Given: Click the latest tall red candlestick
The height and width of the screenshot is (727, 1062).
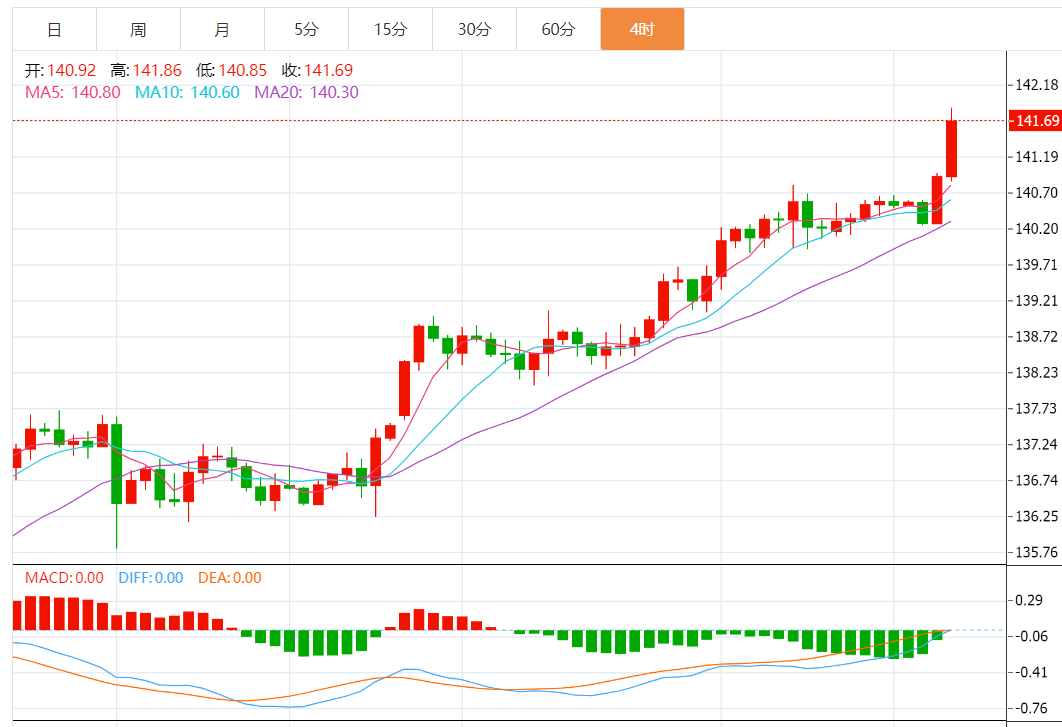Looking at the screenshot, I should 951,148.
